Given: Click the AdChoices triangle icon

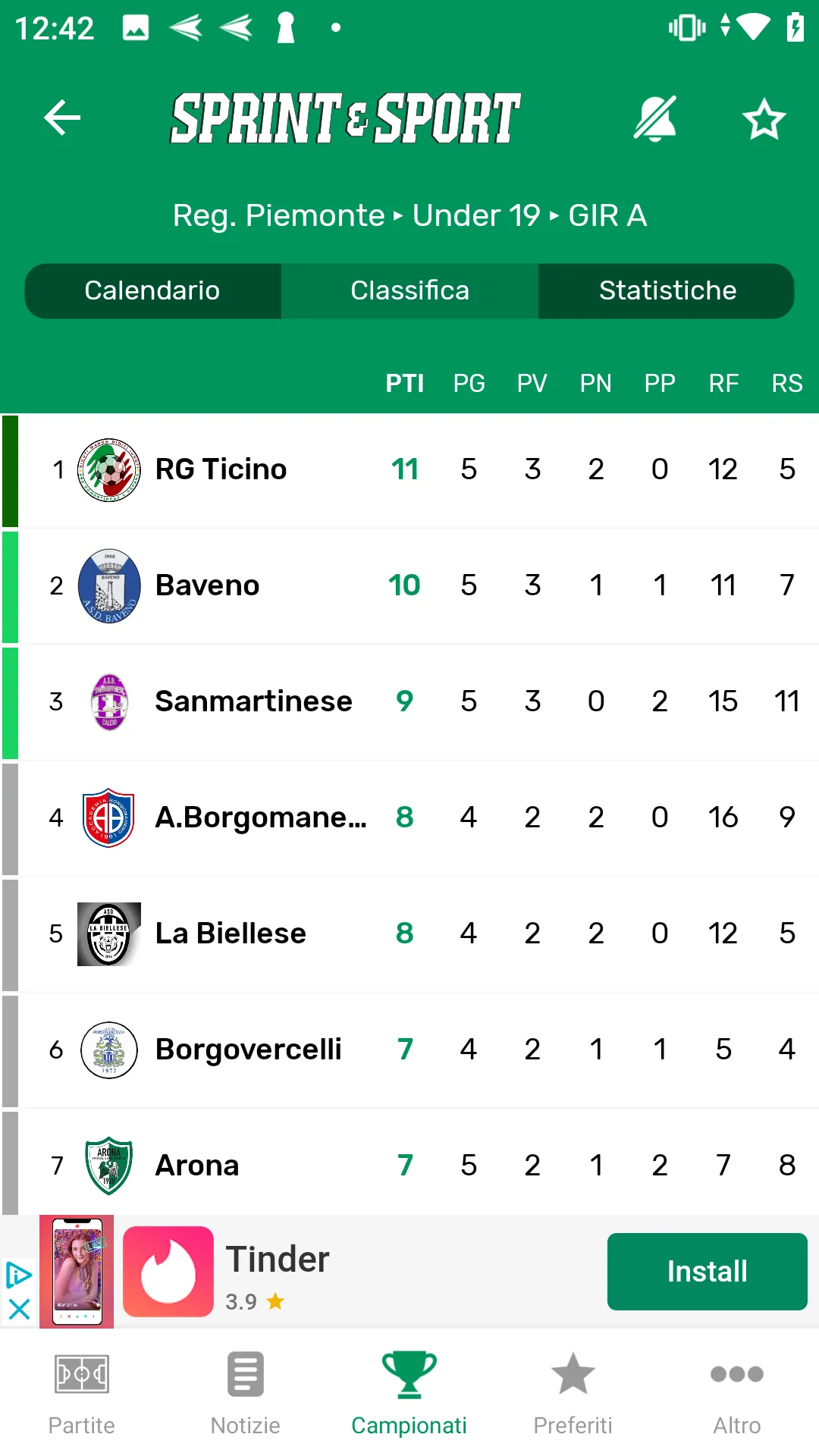Looking at the screenshot, I should point(19,1276).
